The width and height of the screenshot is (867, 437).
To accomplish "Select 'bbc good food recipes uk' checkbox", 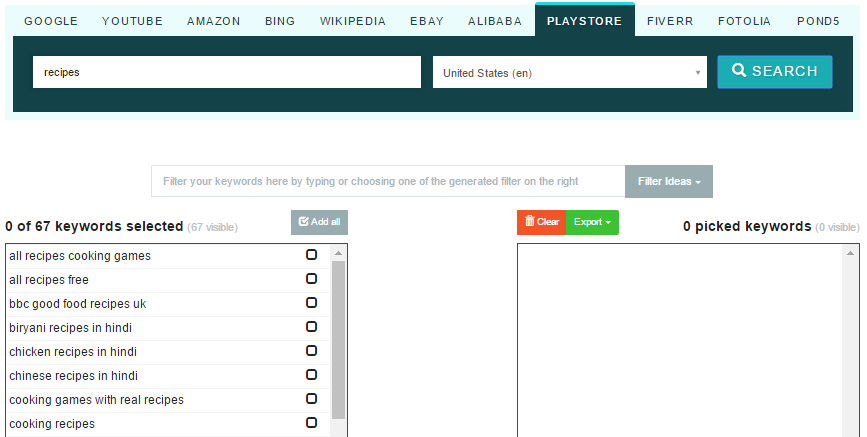I will coord(311,303).
